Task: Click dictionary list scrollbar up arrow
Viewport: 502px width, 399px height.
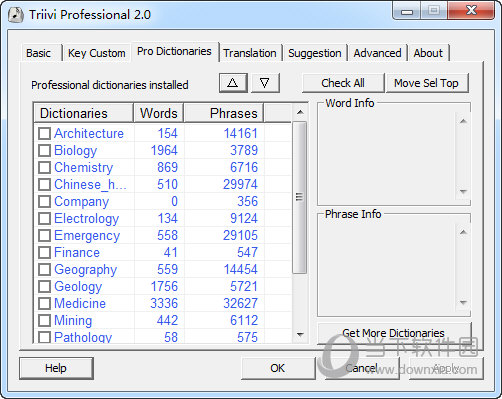Action: pyautogui.click(x=300, y=112)
